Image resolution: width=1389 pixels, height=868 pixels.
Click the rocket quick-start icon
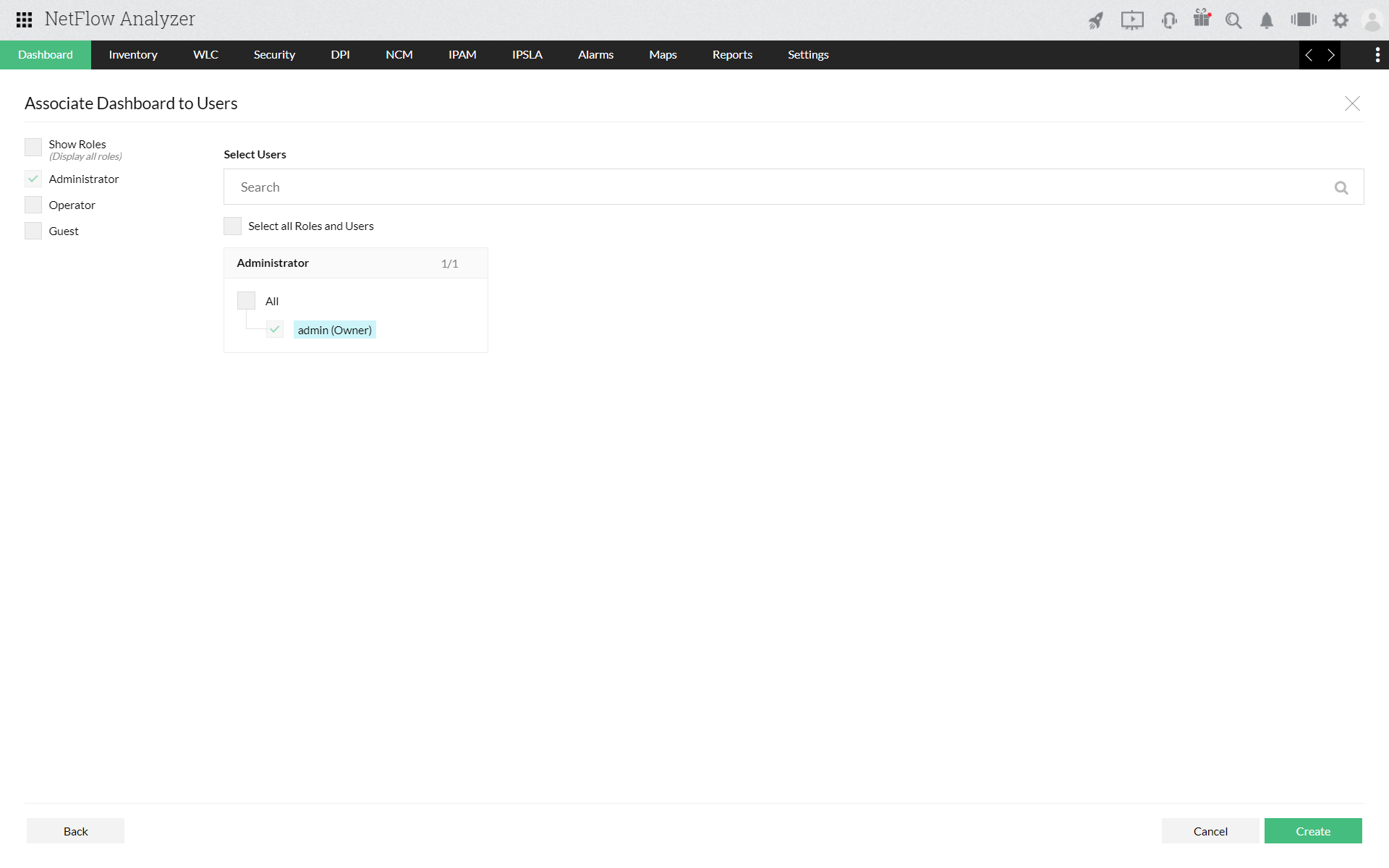pos(1096,20)
